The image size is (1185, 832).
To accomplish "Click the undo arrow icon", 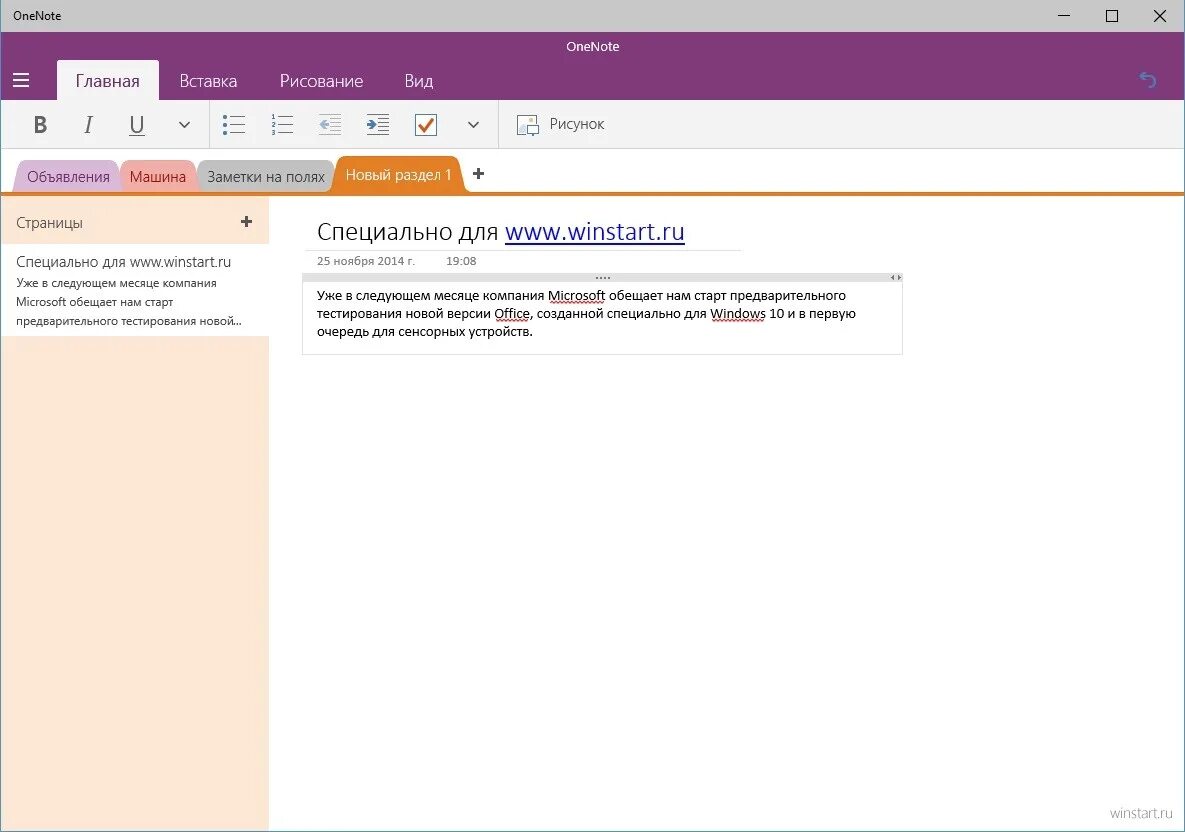I will 1148,79.
